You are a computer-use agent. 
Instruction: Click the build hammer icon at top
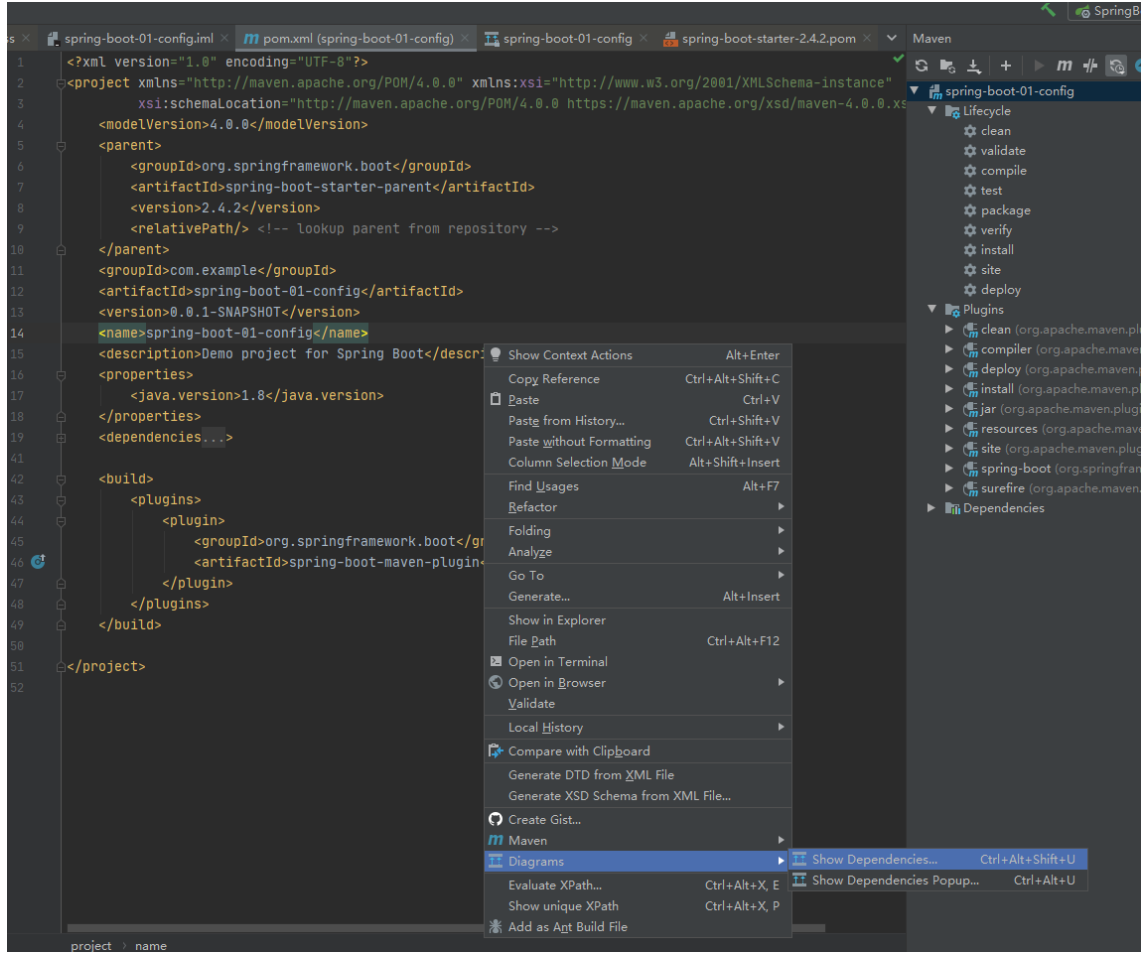pos(1048,10)
